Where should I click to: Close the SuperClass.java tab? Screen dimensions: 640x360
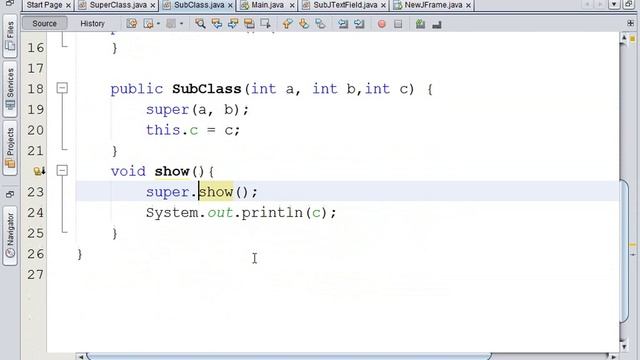coord(153,5)
